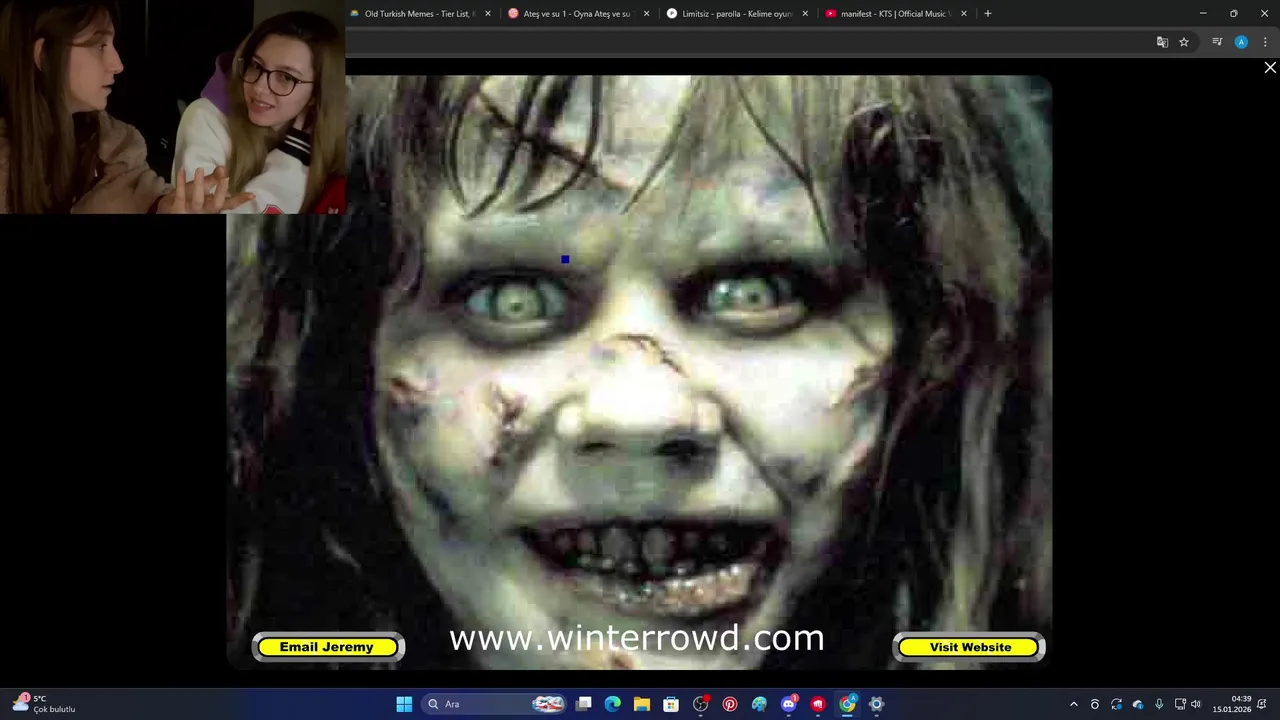Click the taskbar search box Ara
The width and height of the screenshot is (1280, 720).
pos(494,704)
